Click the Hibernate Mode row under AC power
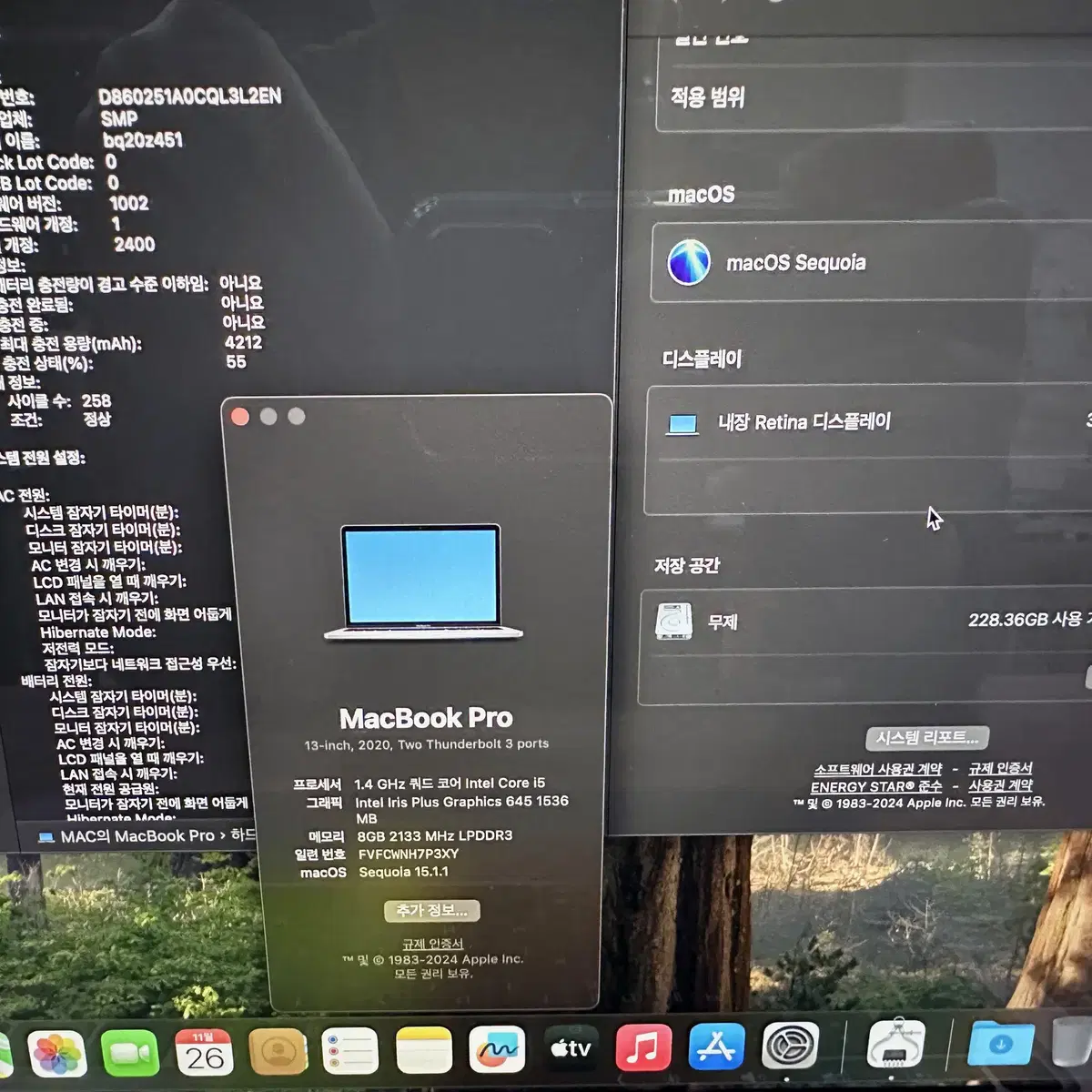1092x1092 pixels. (97, 632)
